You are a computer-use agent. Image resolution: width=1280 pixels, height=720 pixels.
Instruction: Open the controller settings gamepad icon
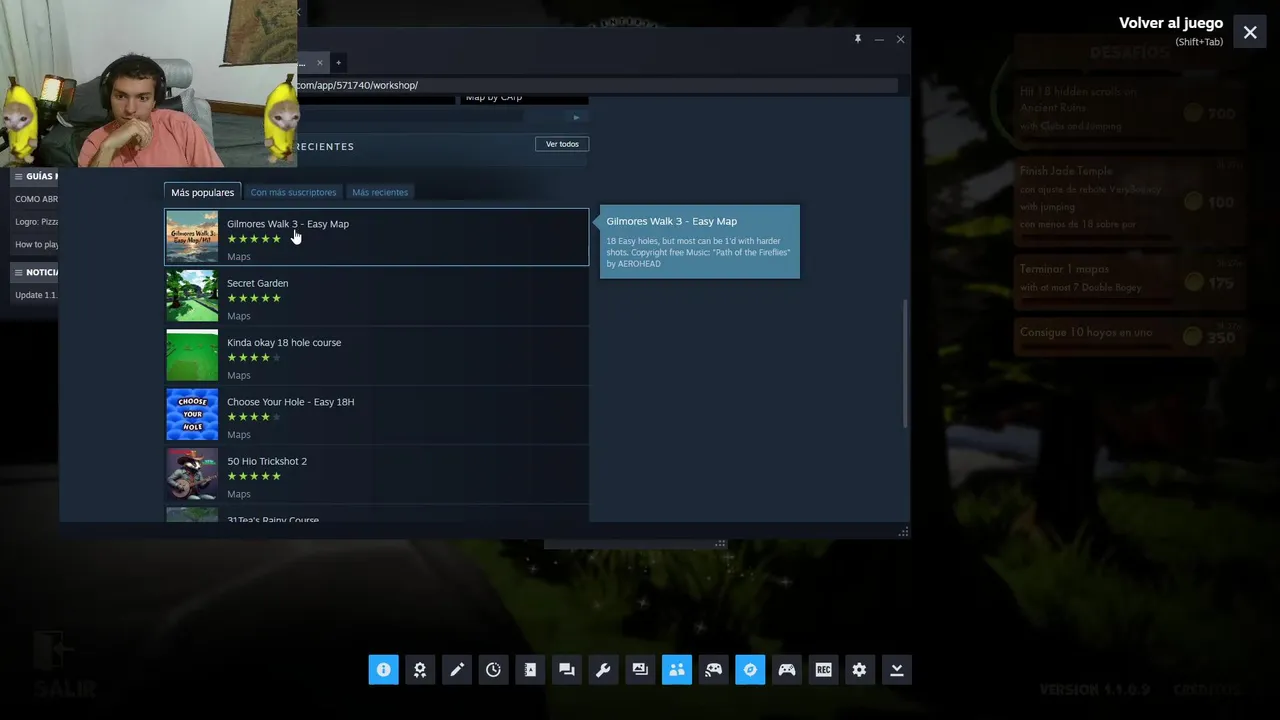[x=787, y=670]
